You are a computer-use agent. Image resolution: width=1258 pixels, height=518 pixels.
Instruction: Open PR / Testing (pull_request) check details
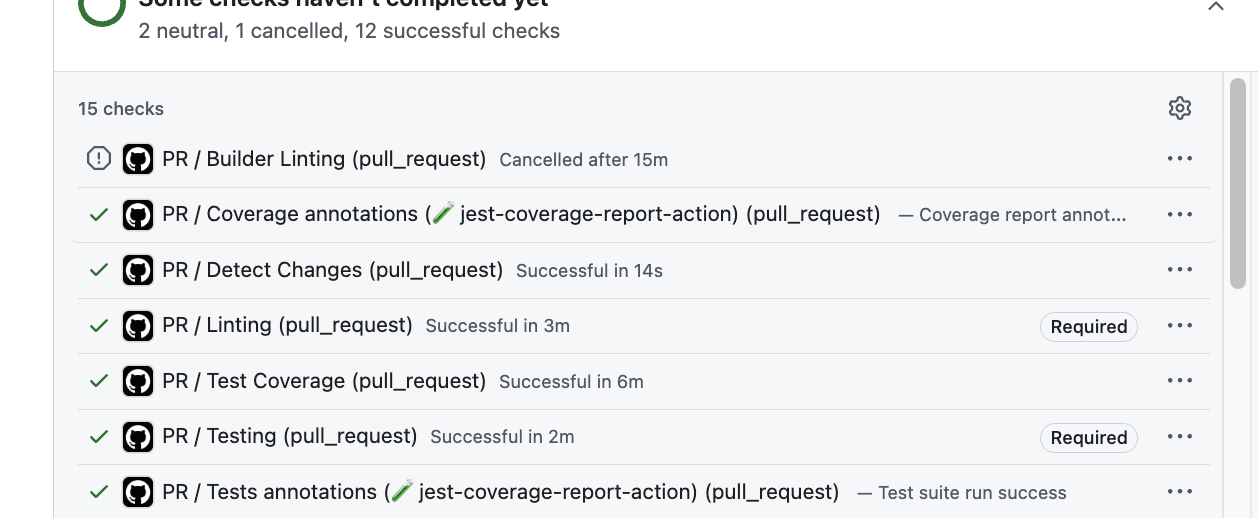click(x=289, y=437)
